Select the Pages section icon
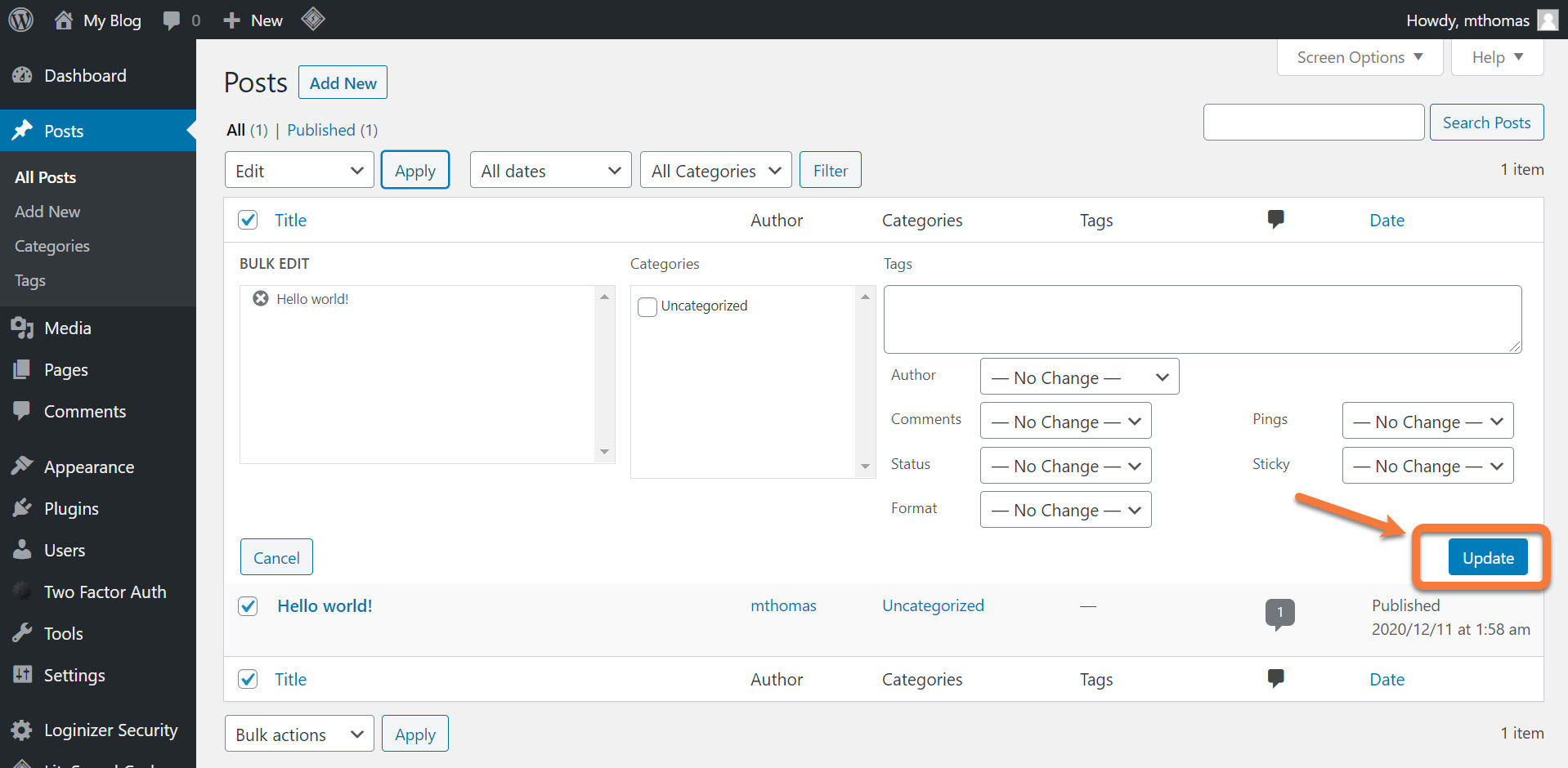1568x768 pixels. 23,369
